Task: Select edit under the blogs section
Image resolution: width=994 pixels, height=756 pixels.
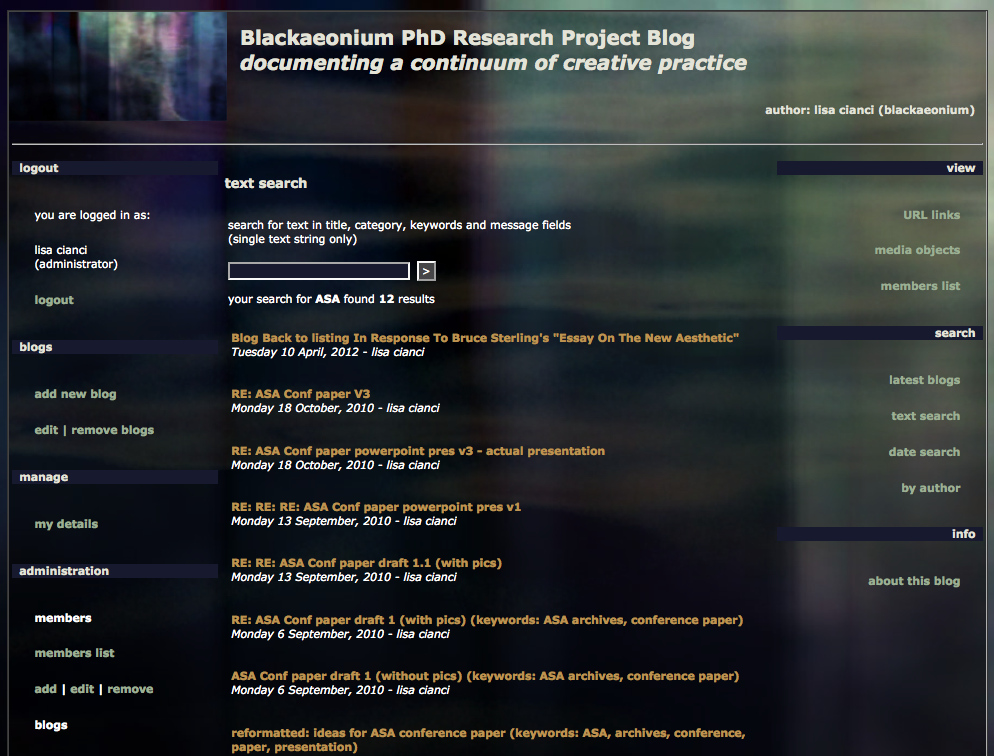Action: pyautogui.click(x=46, y=430)
